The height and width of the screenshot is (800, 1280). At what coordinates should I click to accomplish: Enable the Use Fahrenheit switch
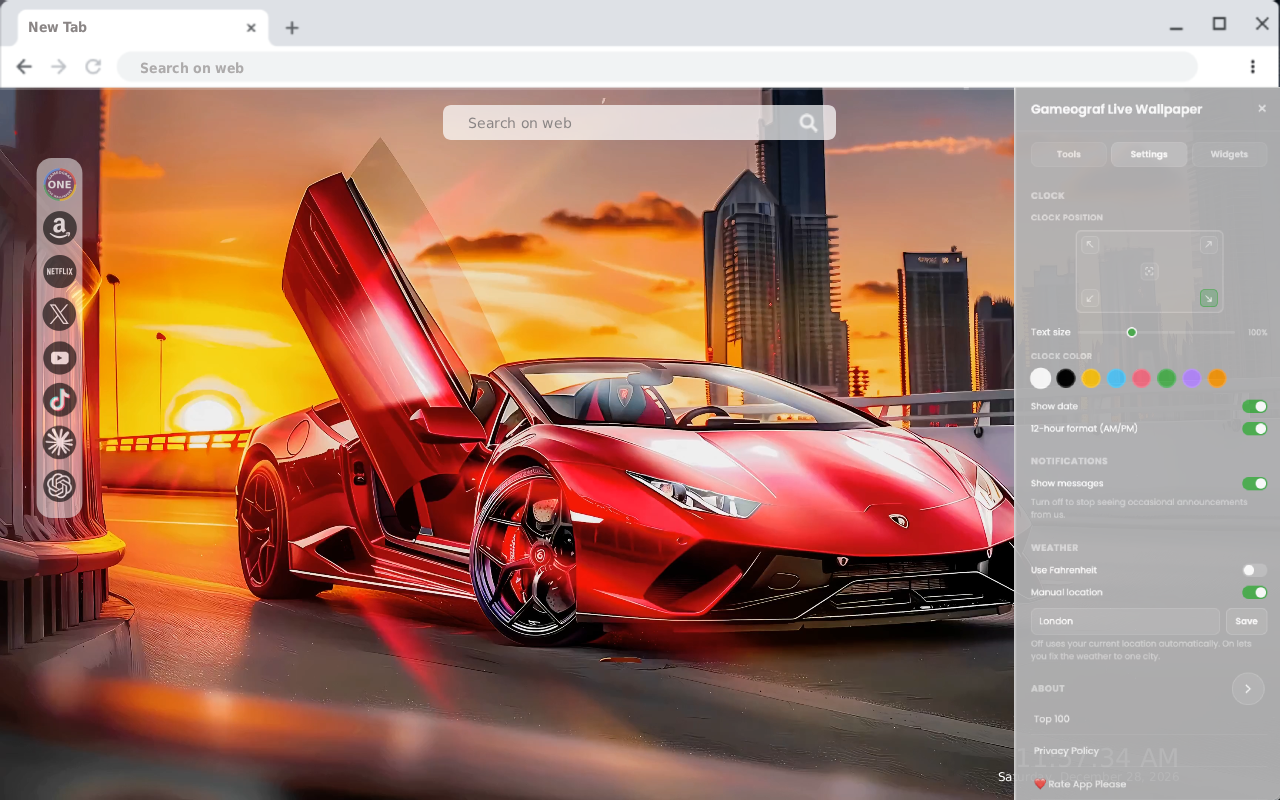click(x=1254, y=570)
